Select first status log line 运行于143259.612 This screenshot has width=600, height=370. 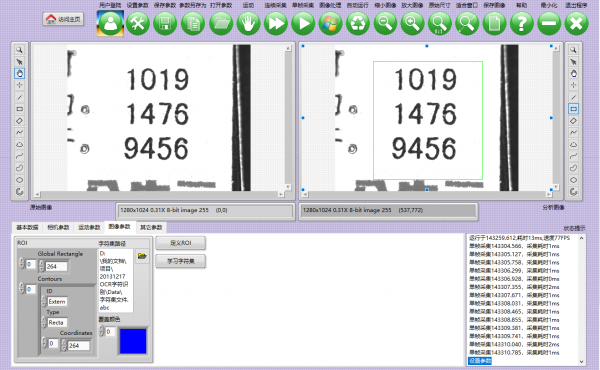click(x=519, y=238)
